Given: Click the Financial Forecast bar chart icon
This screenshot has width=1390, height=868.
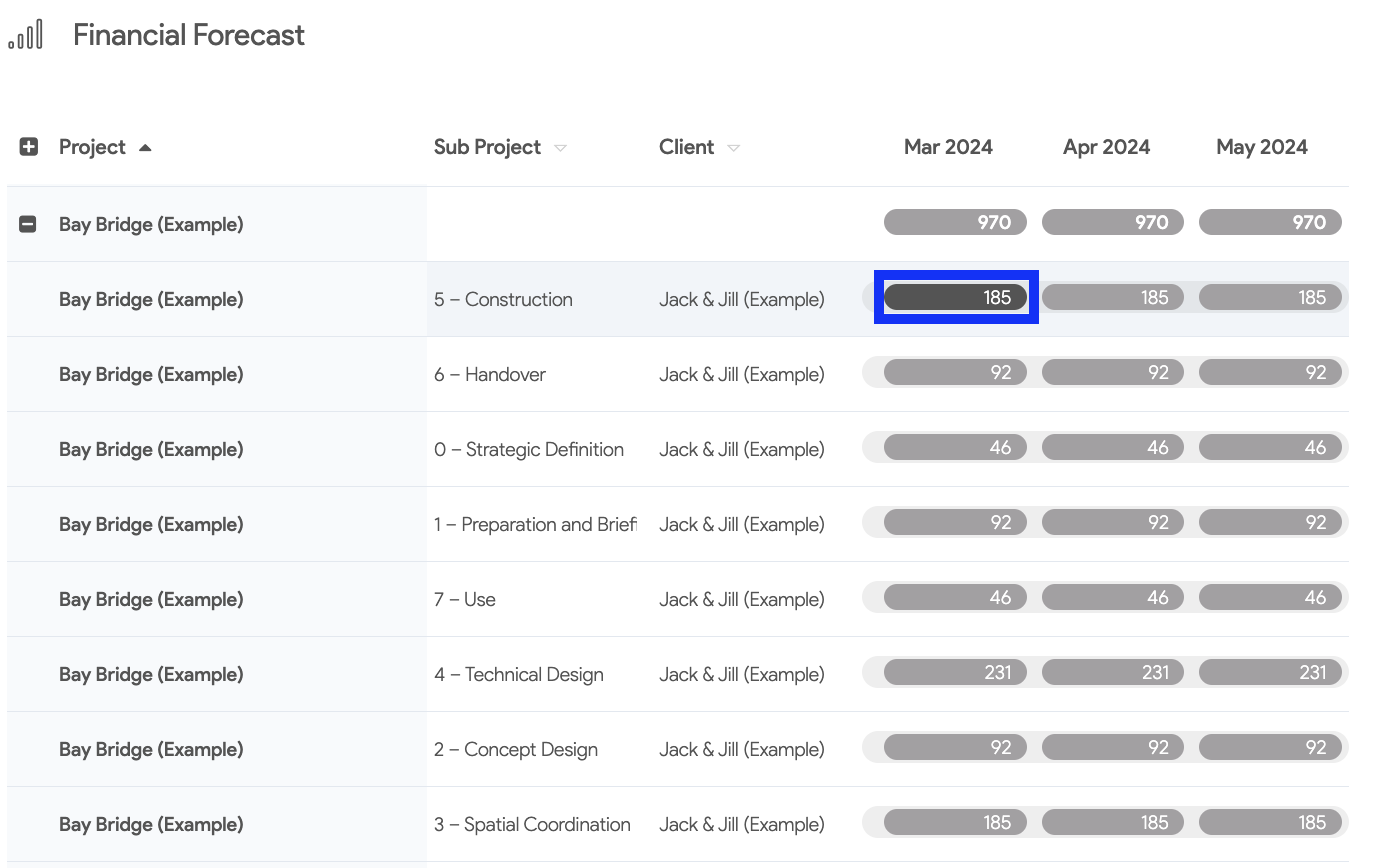Looking at the screenshot, I should click(26, 35).
